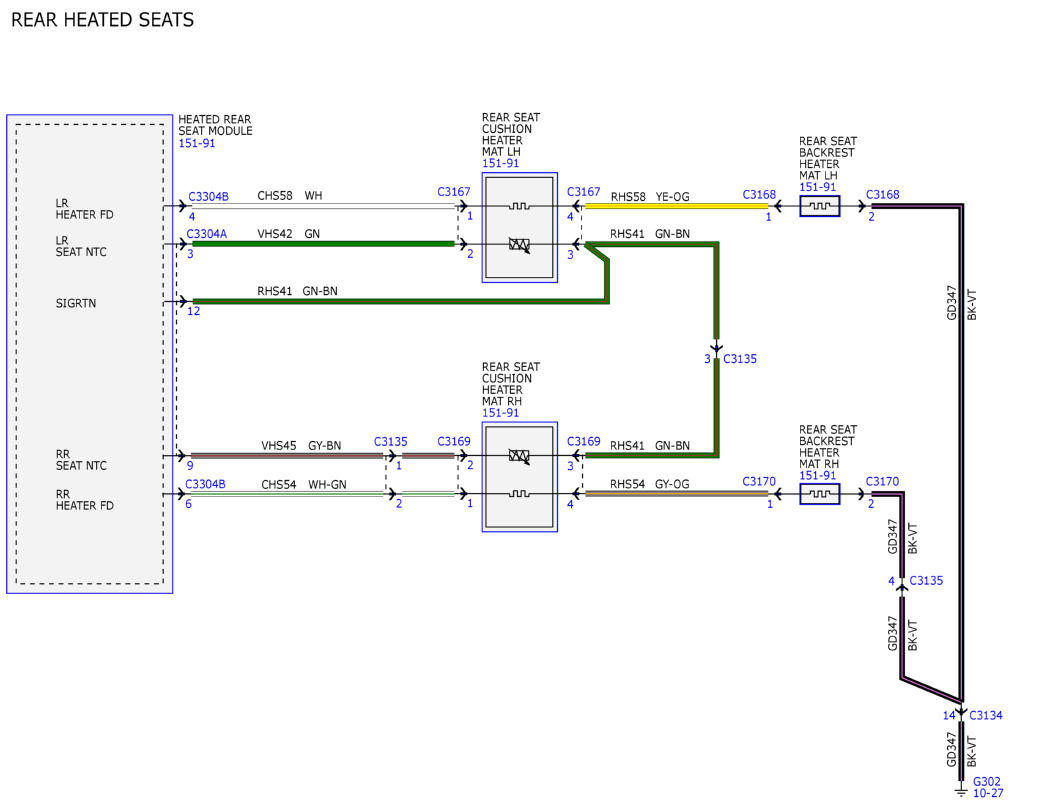Select the Heated Rear Seat Module box

[x=90, y=354]
